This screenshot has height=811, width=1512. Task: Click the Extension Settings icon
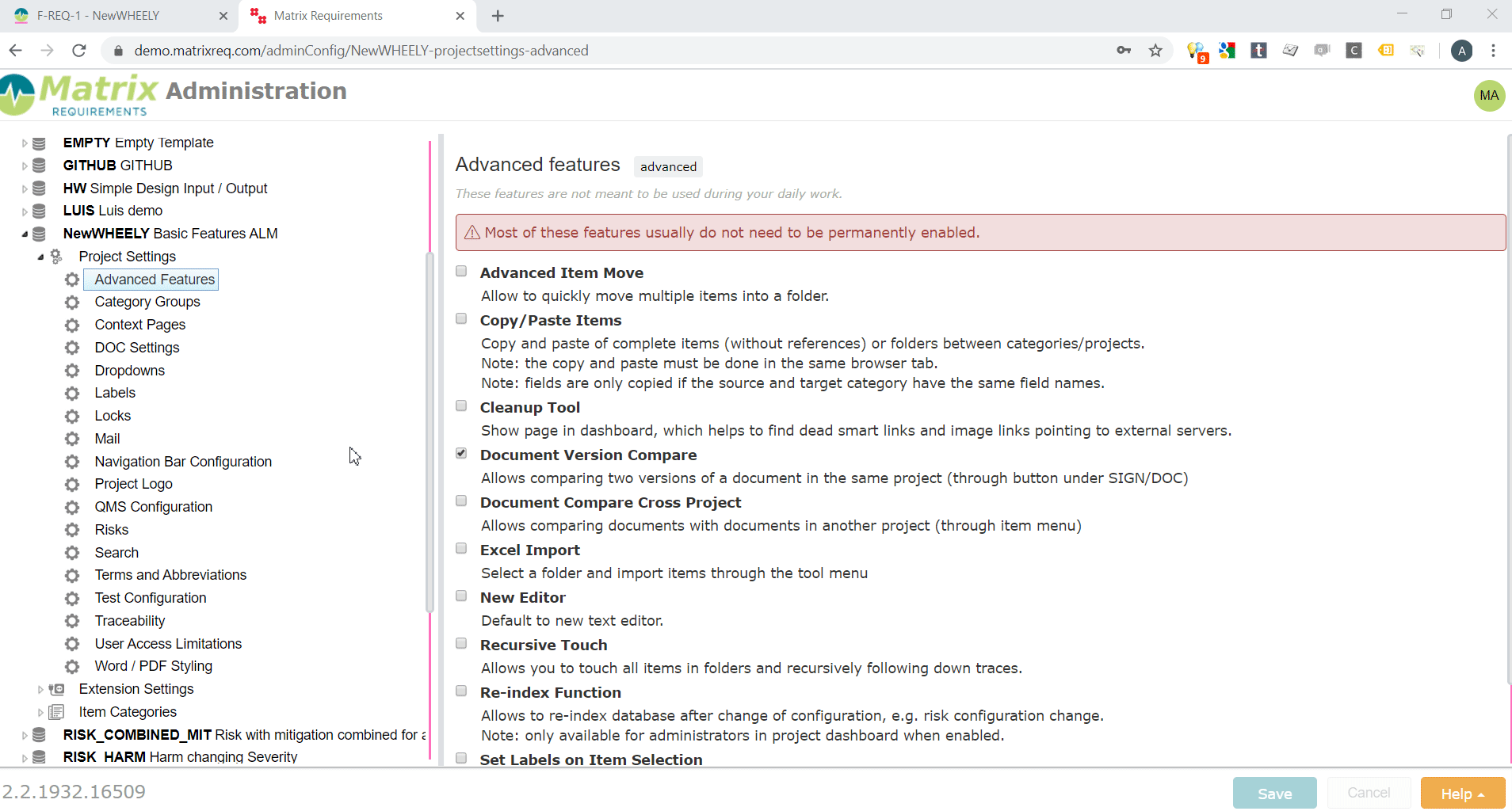(x=56, y=690)
